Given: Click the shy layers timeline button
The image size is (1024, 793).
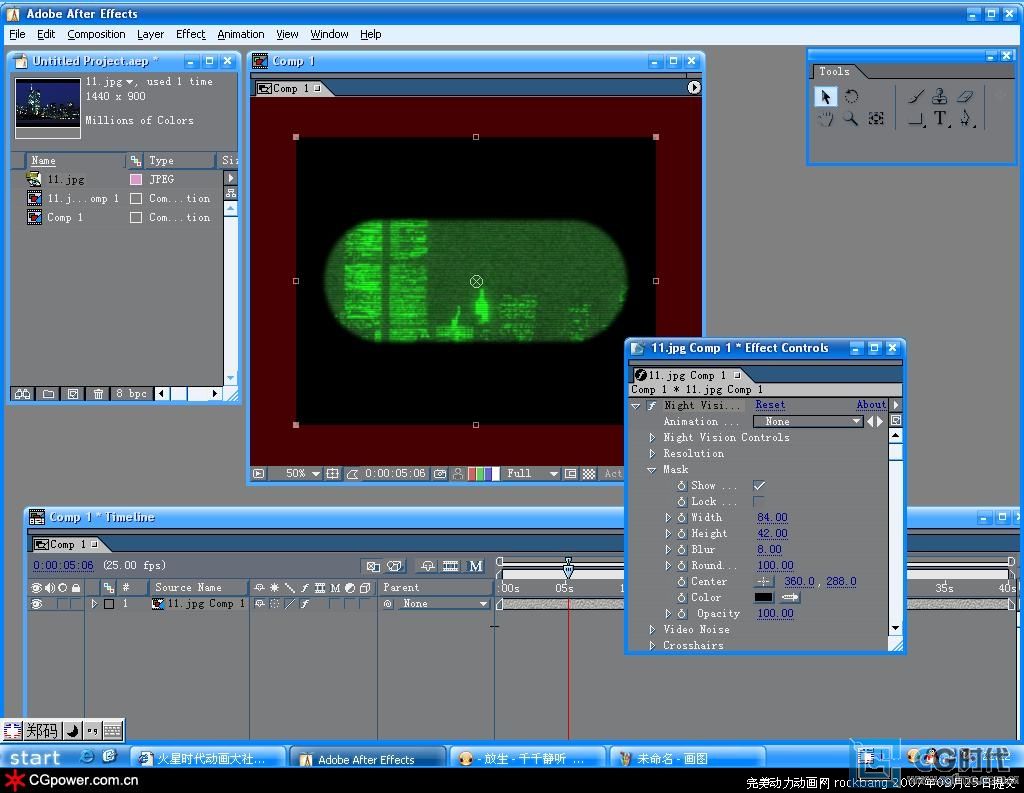Looking at the screenshot, I should pyautogui.click(x=428, y=566).
